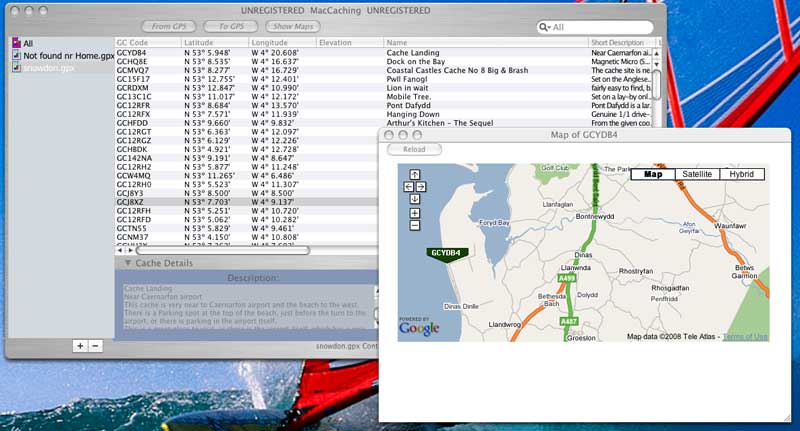Image resolution: width=800 pixels, height=431 pixels.
Task: Select the GCYDB4 Cache Landing row
Action: tap(383, 53)
